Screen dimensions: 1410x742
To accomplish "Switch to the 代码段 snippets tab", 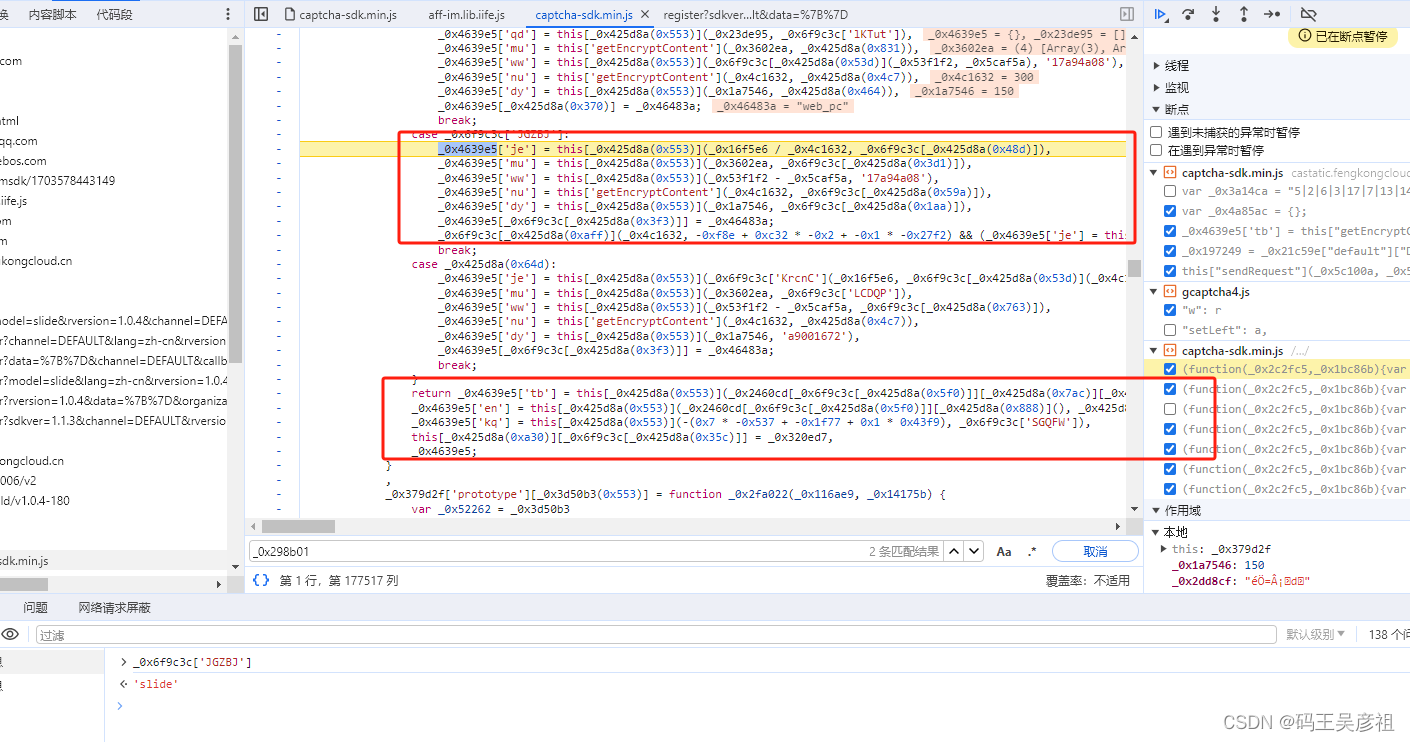I will point(114,15).
